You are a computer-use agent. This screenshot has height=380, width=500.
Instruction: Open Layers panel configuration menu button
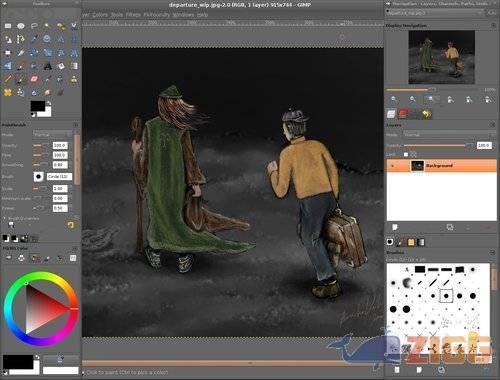[492, 125]
